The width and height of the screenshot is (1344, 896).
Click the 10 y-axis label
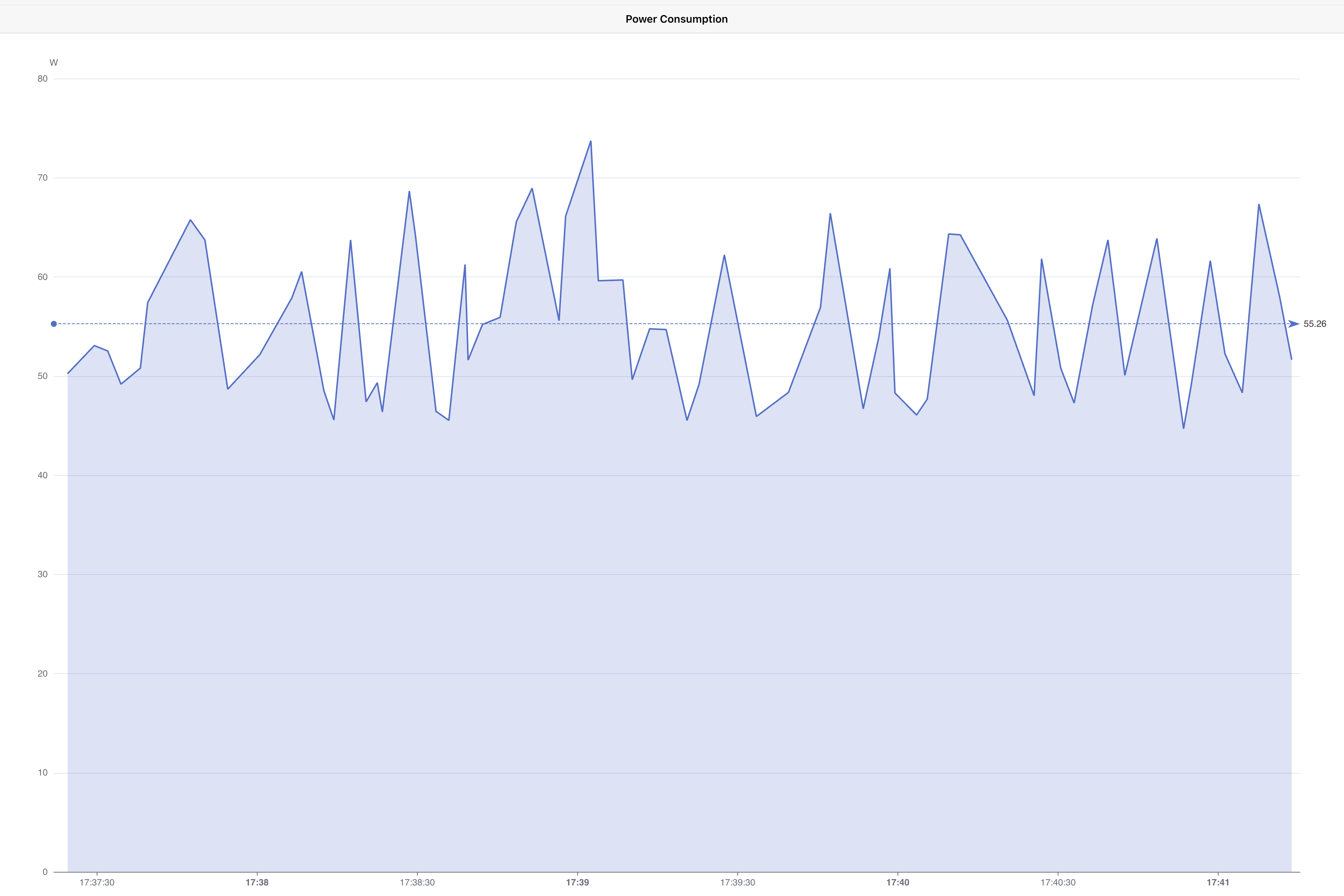click(43, 772)
